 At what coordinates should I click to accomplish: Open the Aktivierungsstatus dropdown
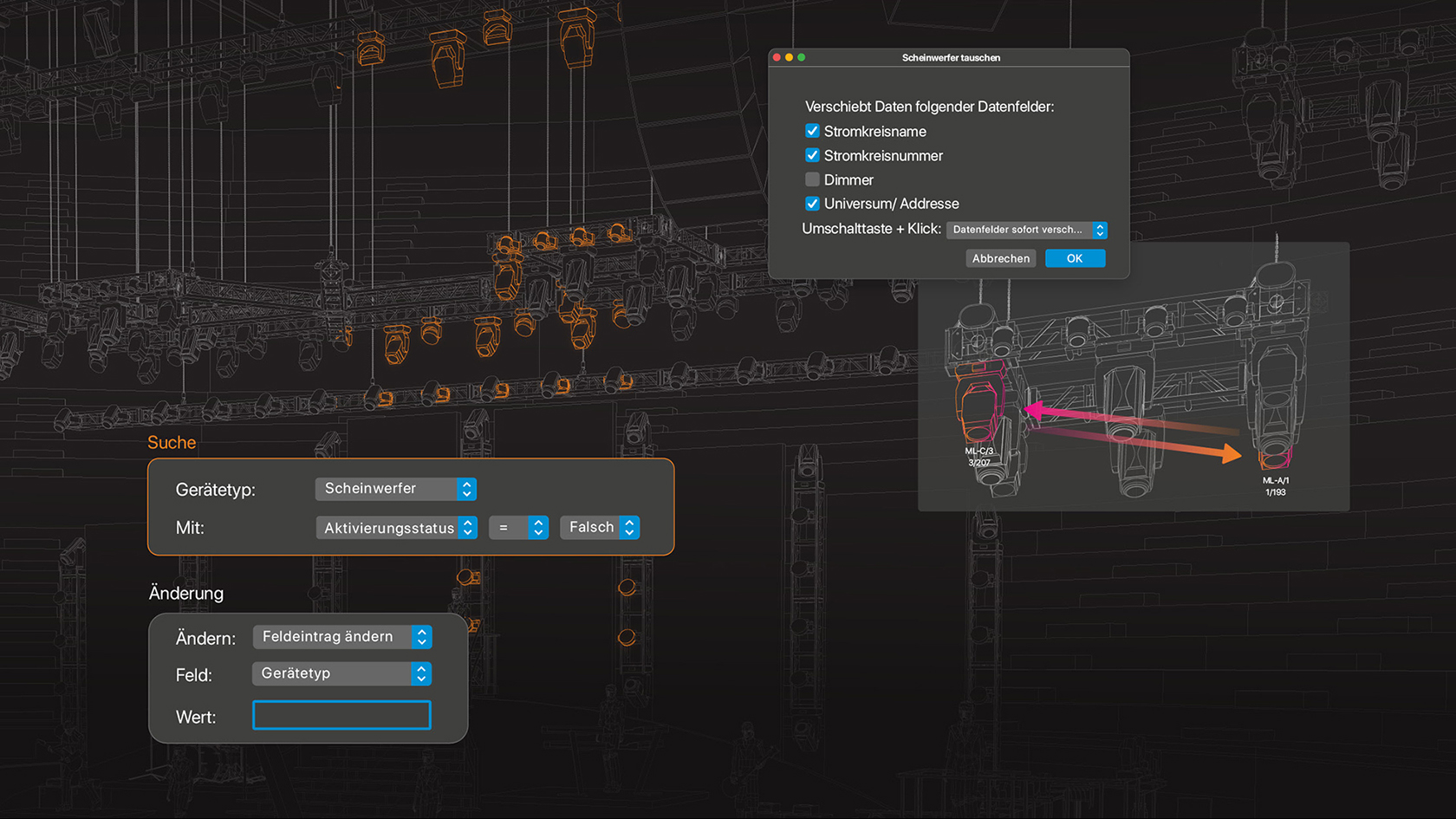point(396,528)
